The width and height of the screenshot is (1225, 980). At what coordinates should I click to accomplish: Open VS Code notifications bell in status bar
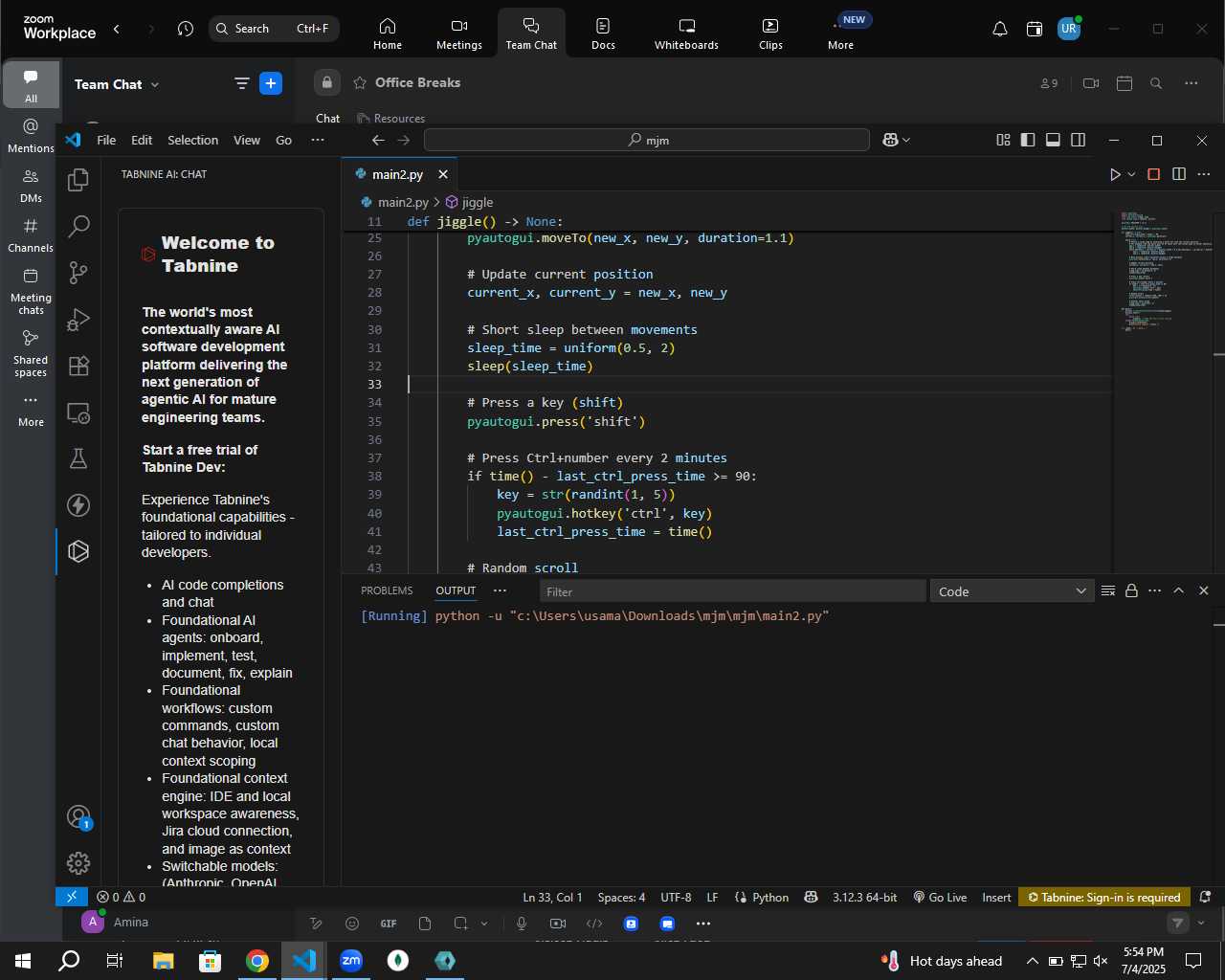[1206, 897]
